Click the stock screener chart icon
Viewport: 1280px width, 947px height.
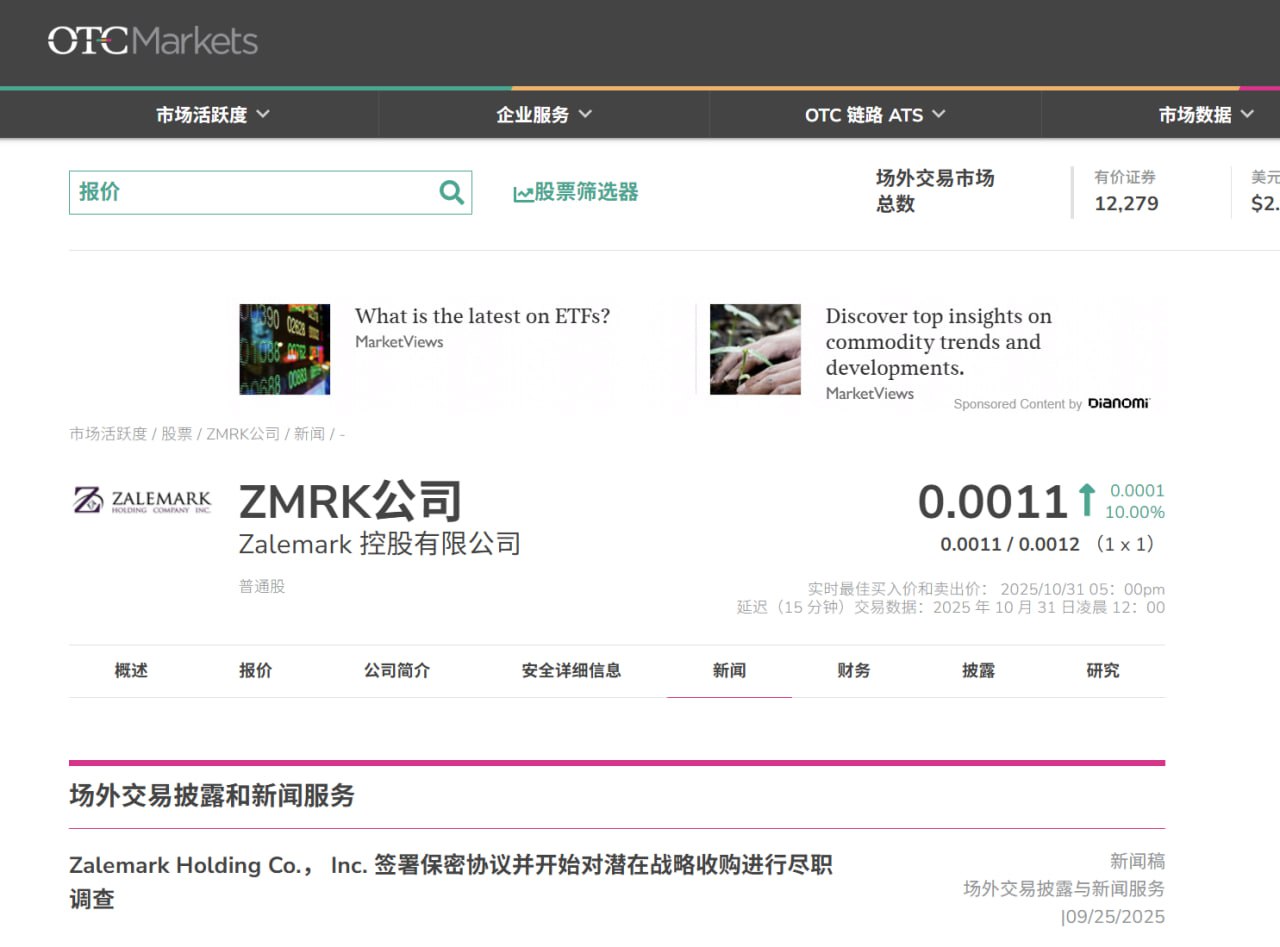click(523, 194)
